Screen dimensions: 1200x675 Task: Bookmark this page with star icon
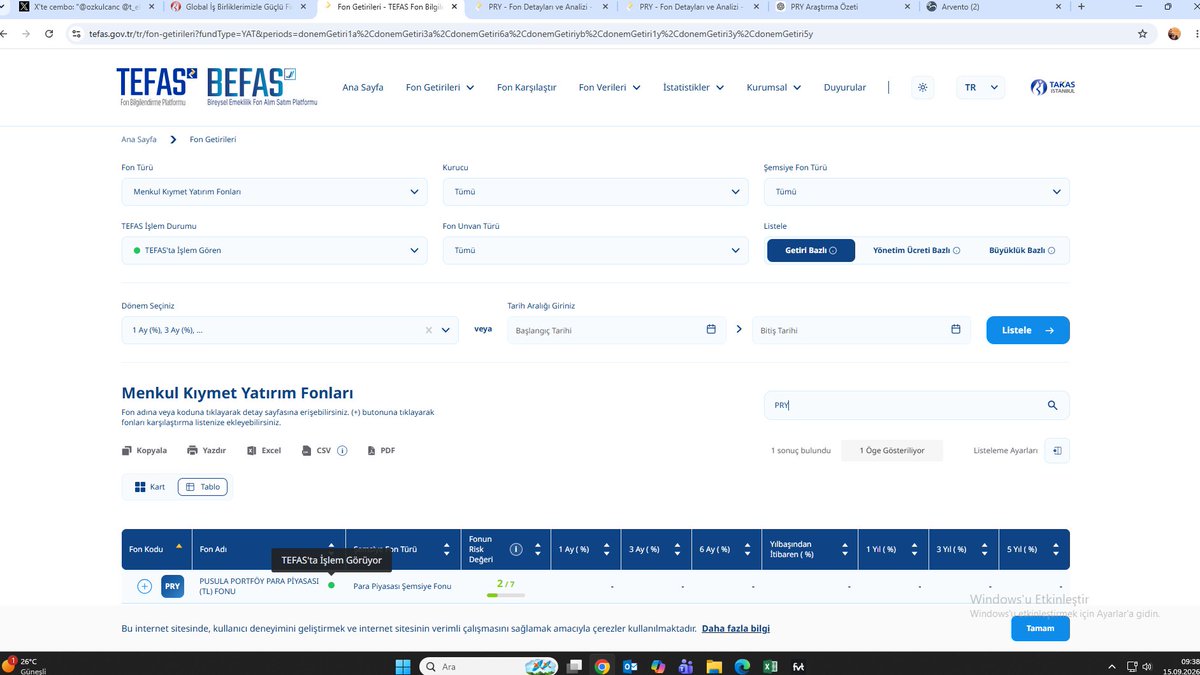[x=1142, y=33]
